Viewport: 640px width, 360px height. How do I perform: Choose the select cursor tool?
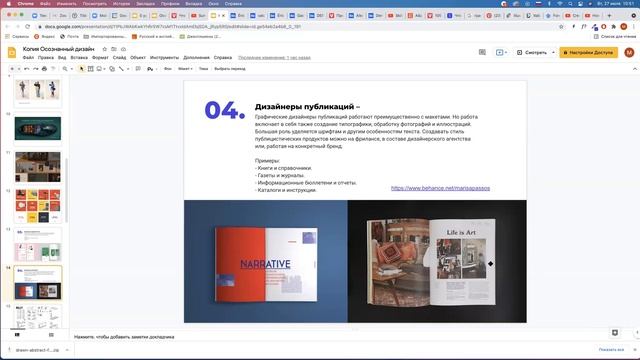click(x=81, y=69)
